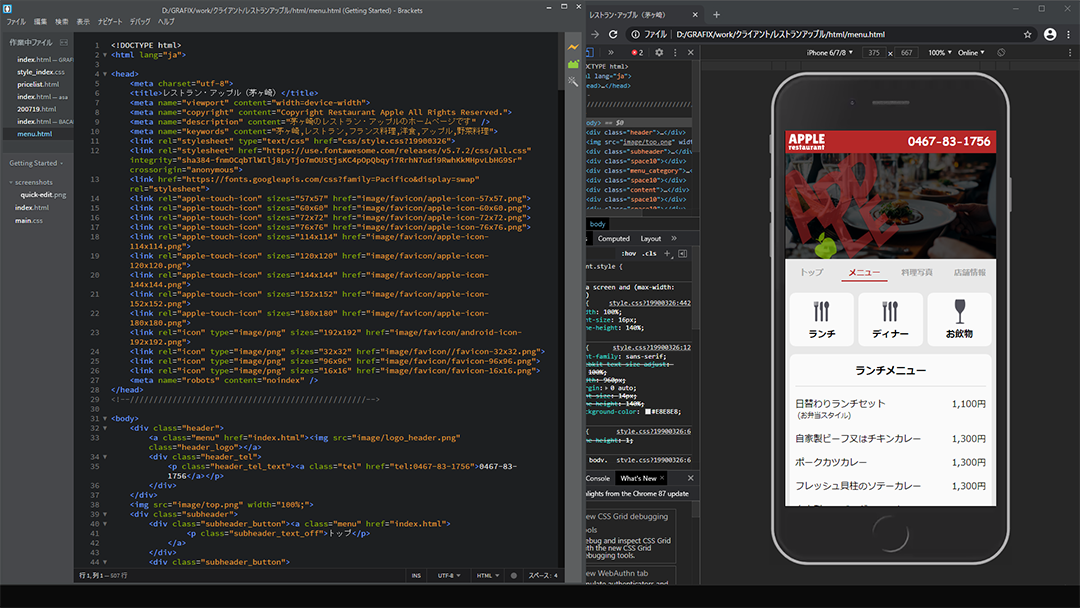Click the split view icon beside 作業中ファイル
The image size is (1080, 608).
click(64, 42)
